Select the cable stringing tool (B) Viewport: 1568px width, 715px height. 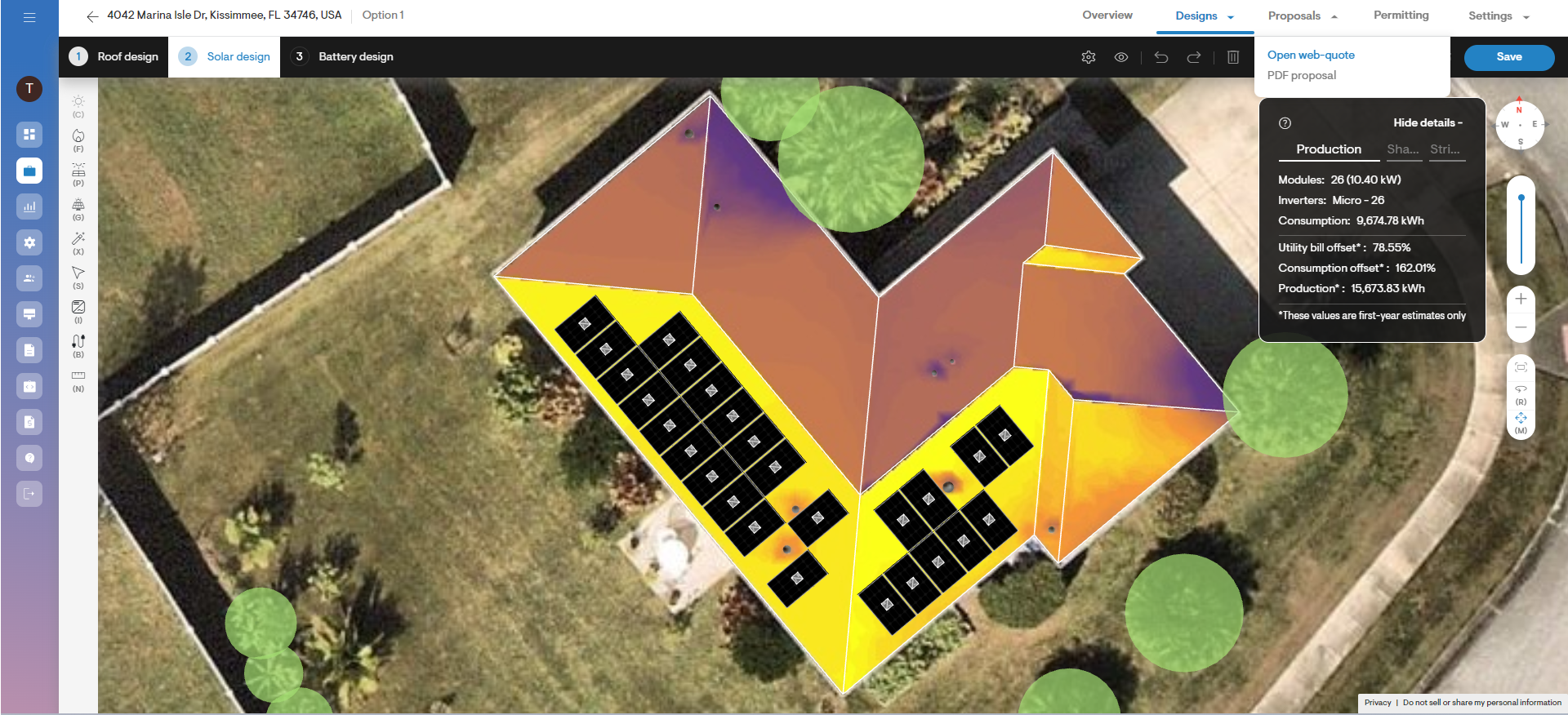[x=78, y=346]
